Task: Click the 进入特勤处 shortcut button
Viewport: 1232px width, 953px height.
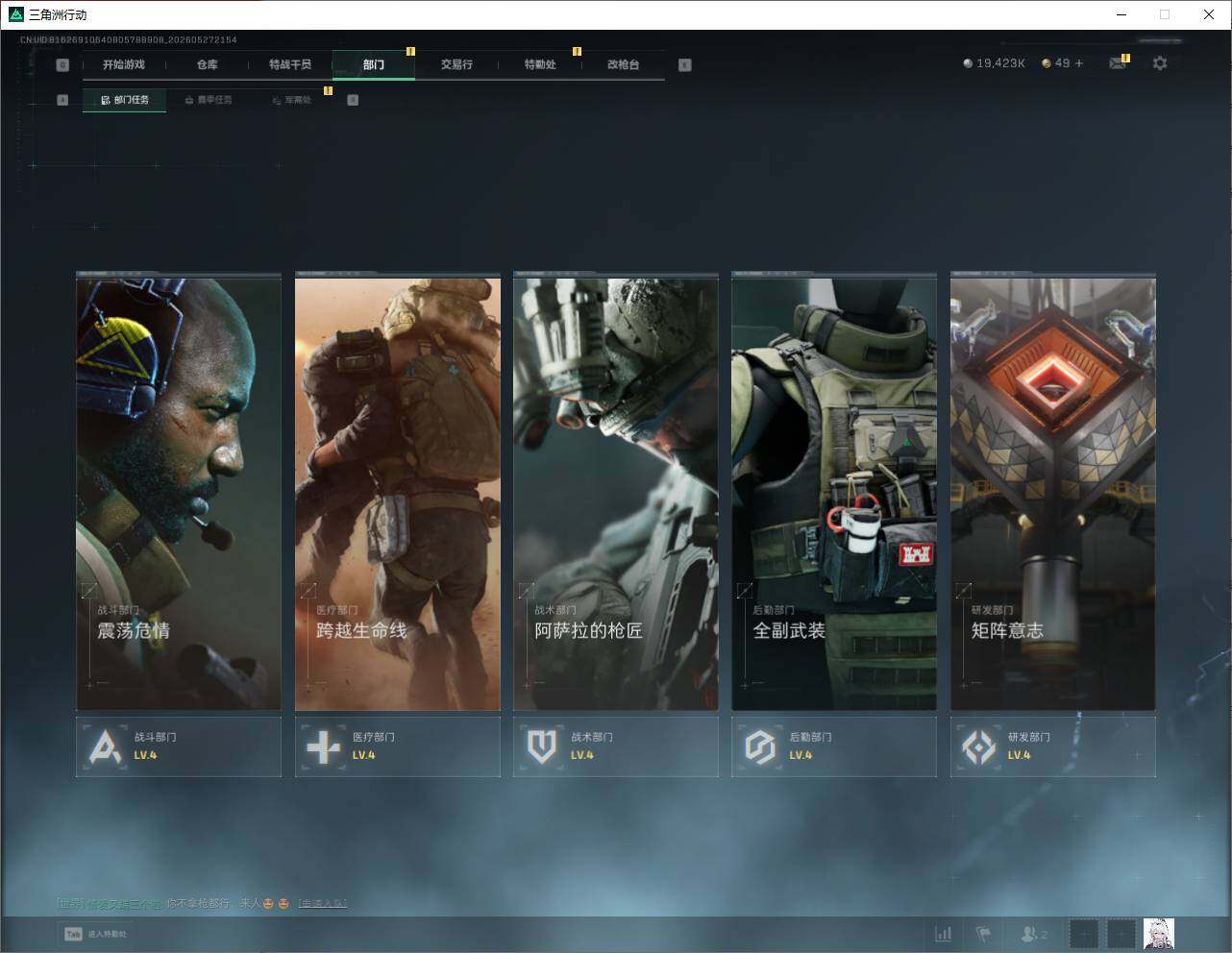Action: [x=96, y=934]
